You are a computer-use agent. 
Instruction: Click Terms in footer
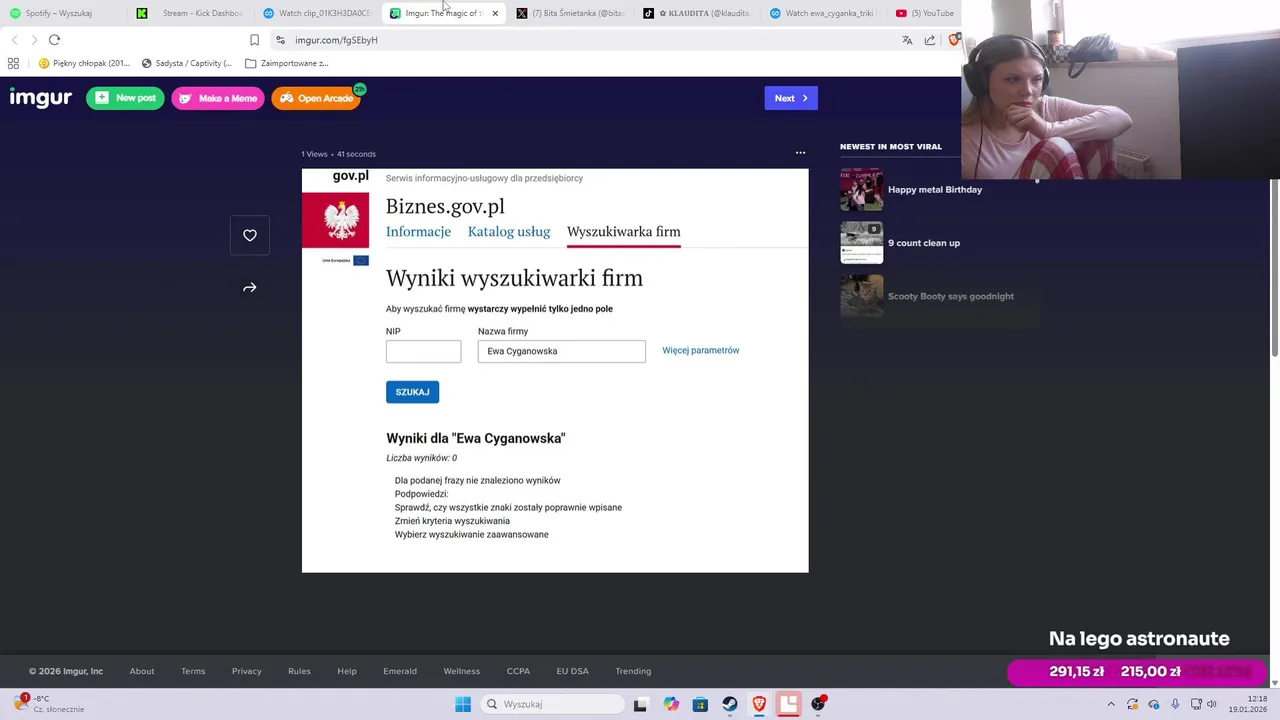click(193, 671)
